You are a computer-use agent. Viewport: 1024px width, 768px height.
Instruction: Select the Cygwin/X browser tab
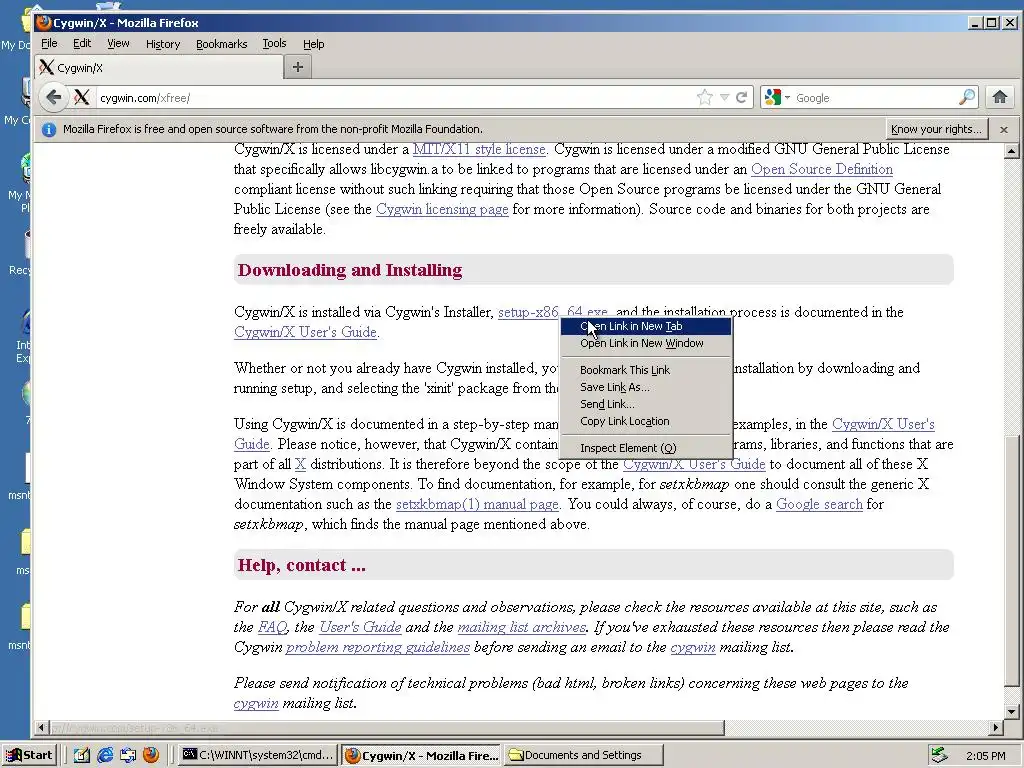[x=159, y=67]
